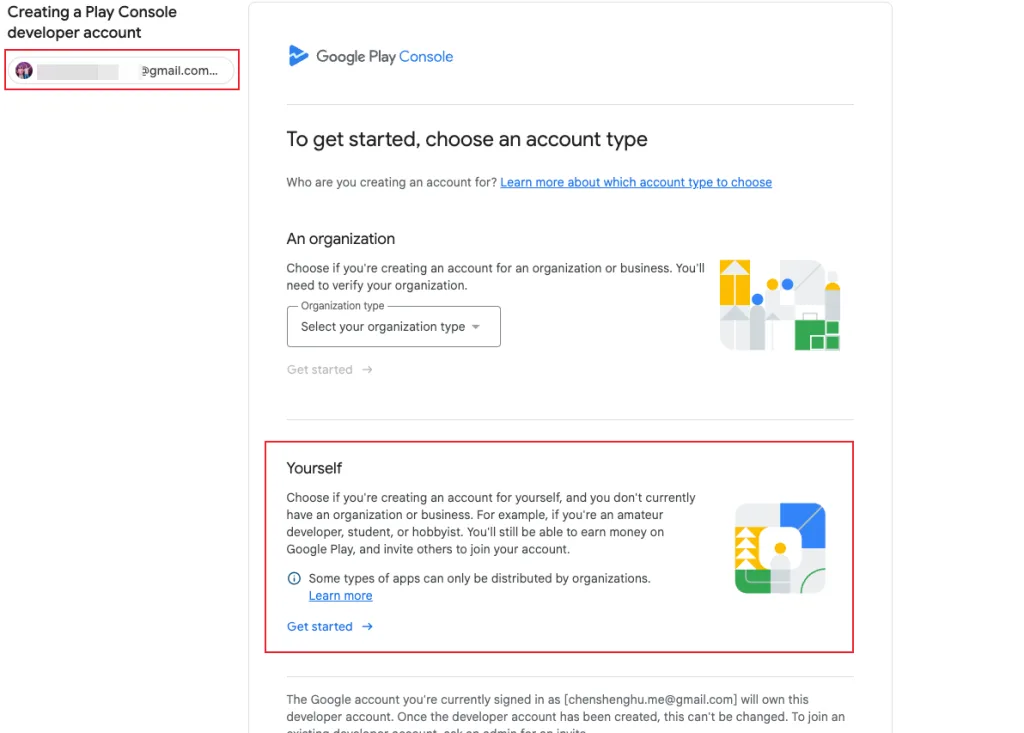Click the Google Play Console logo icon
The height and width of the screenshot is (733, 1024).
[x=298, y=56]
